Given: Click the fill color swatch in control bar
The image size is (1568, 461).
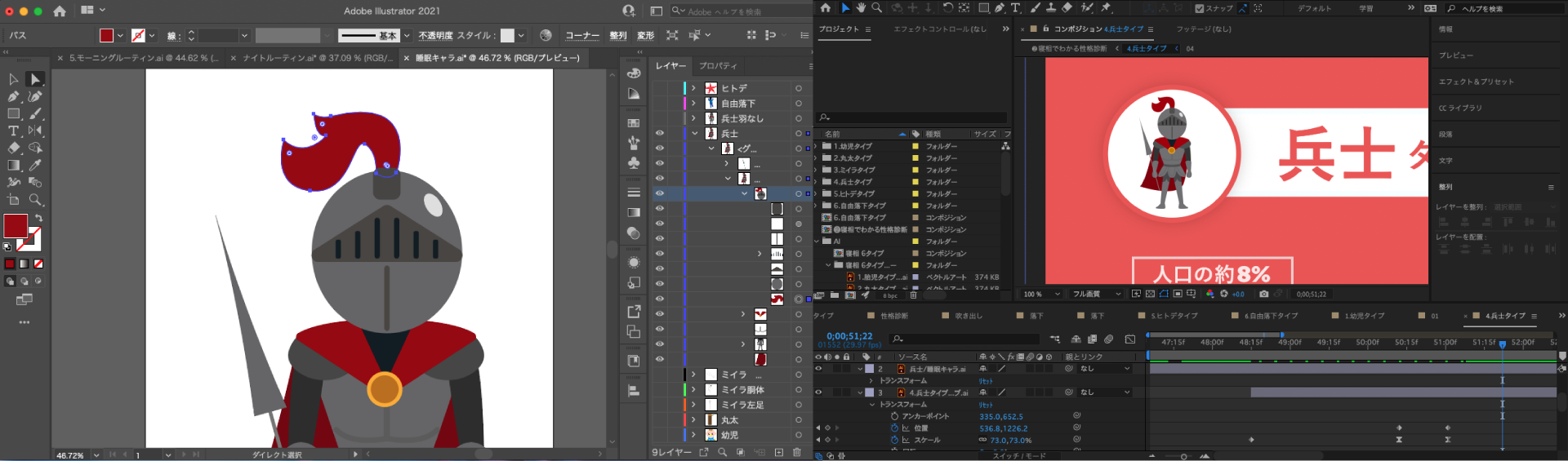Looking at the screenshot, I should coord(106,35).
